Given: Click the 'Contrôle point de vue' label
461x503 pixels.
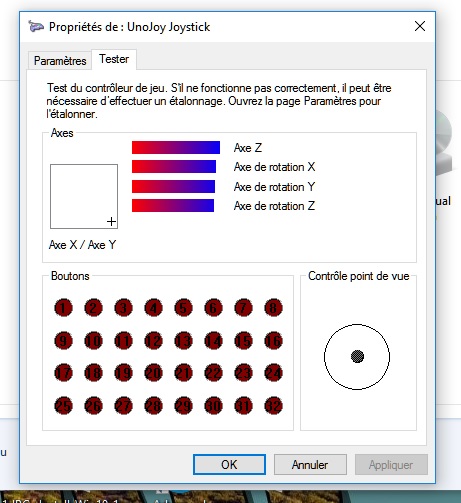Looking at the screenshot, I should (359, 276).
